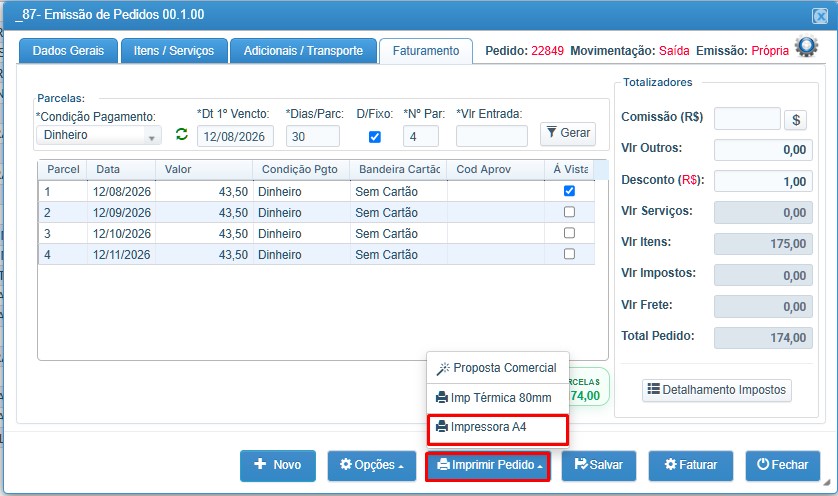
Task: Check À Vista for parcel dated 12/09/2026
Action: coord(569,212)
